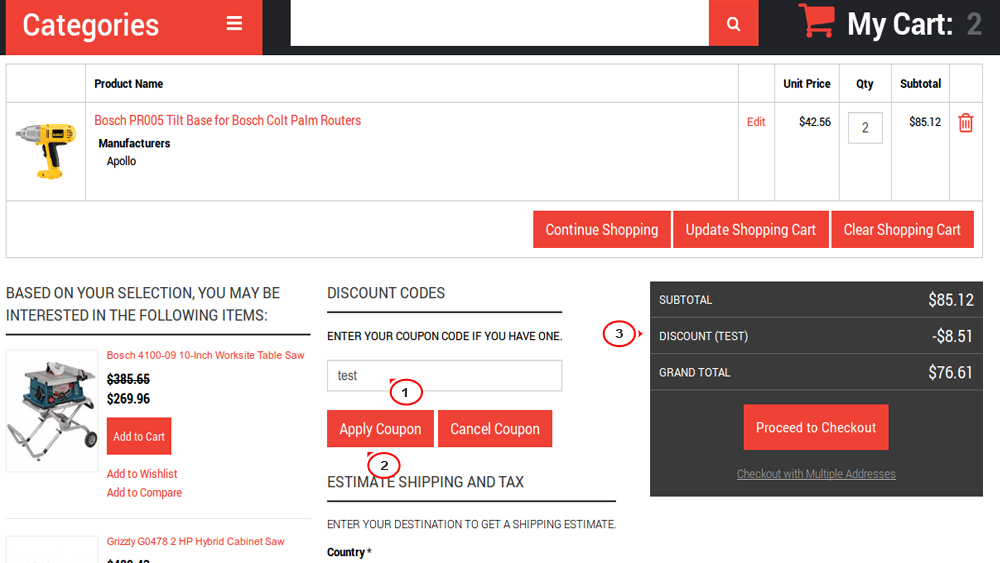The height and width of the screenshot is (563, 1000).
Task: Open Bosch 4100-09 Worksite Table Saw link
Action: pyautogui.click(x=205, y=355)
